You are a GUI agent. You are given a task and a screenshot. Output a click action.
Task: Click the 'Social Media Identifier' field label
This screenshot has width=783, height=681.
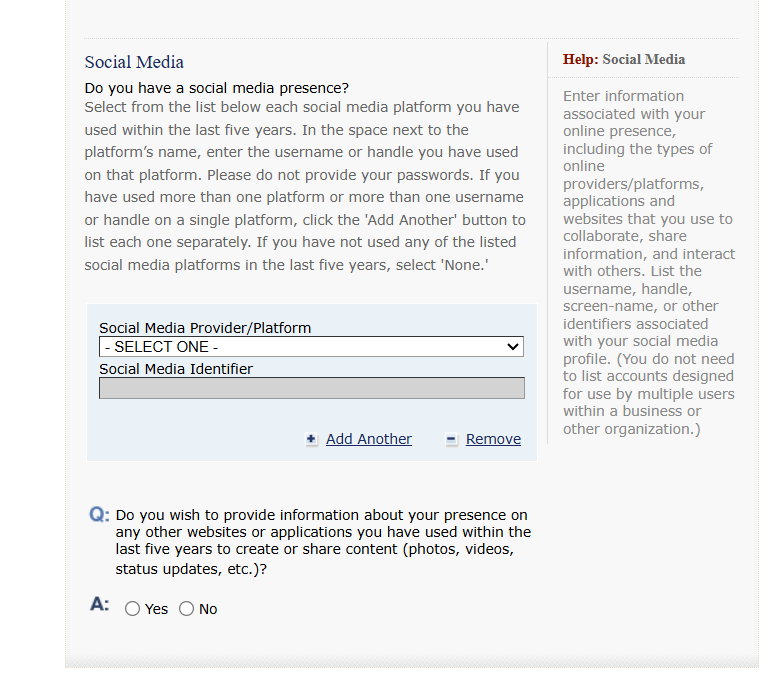pos(176,369)
